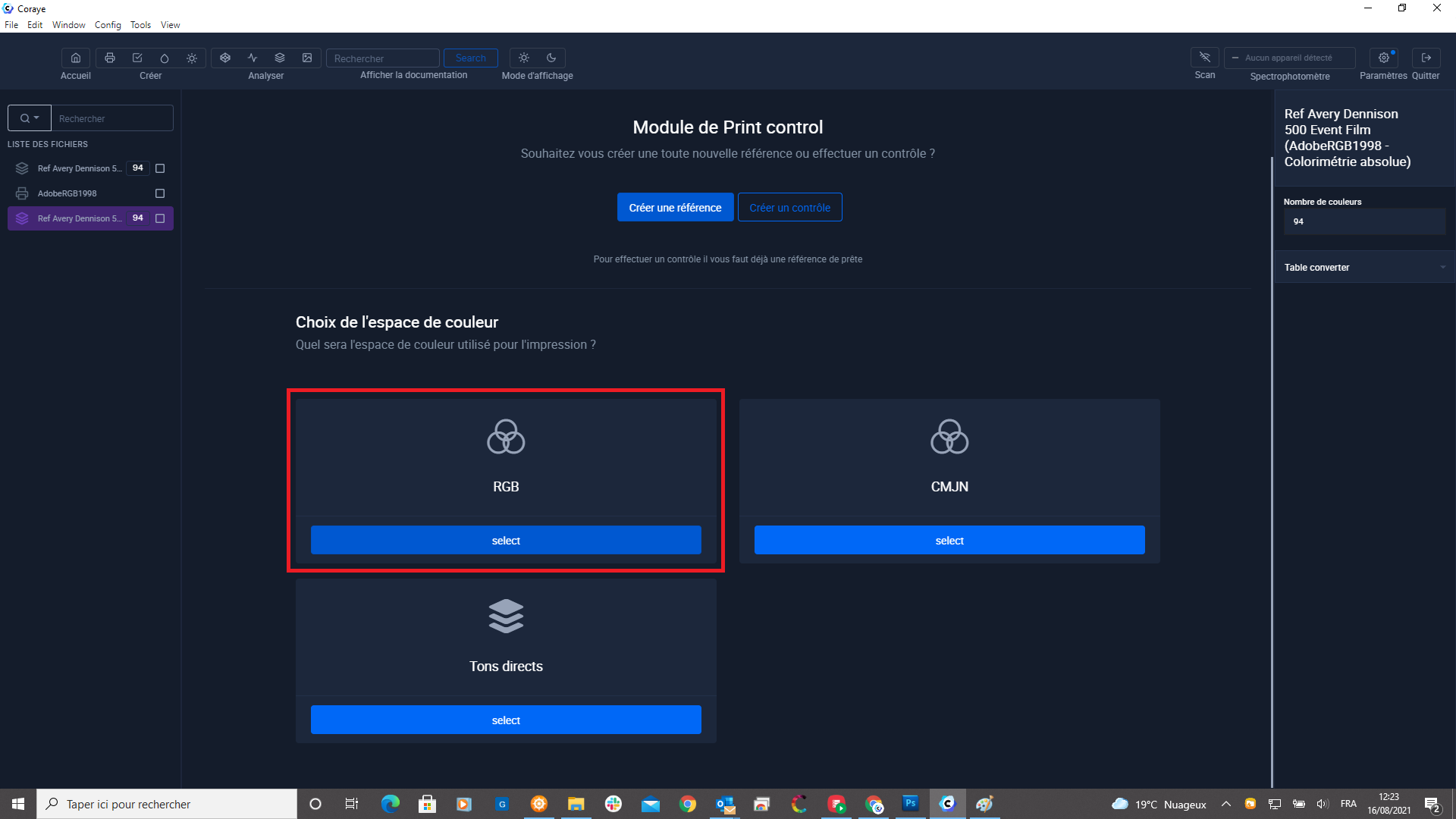Viewport: 1456px width, 819px height.
Task: Open Microsoft Store from the taskbar
Action: (427, 804)
